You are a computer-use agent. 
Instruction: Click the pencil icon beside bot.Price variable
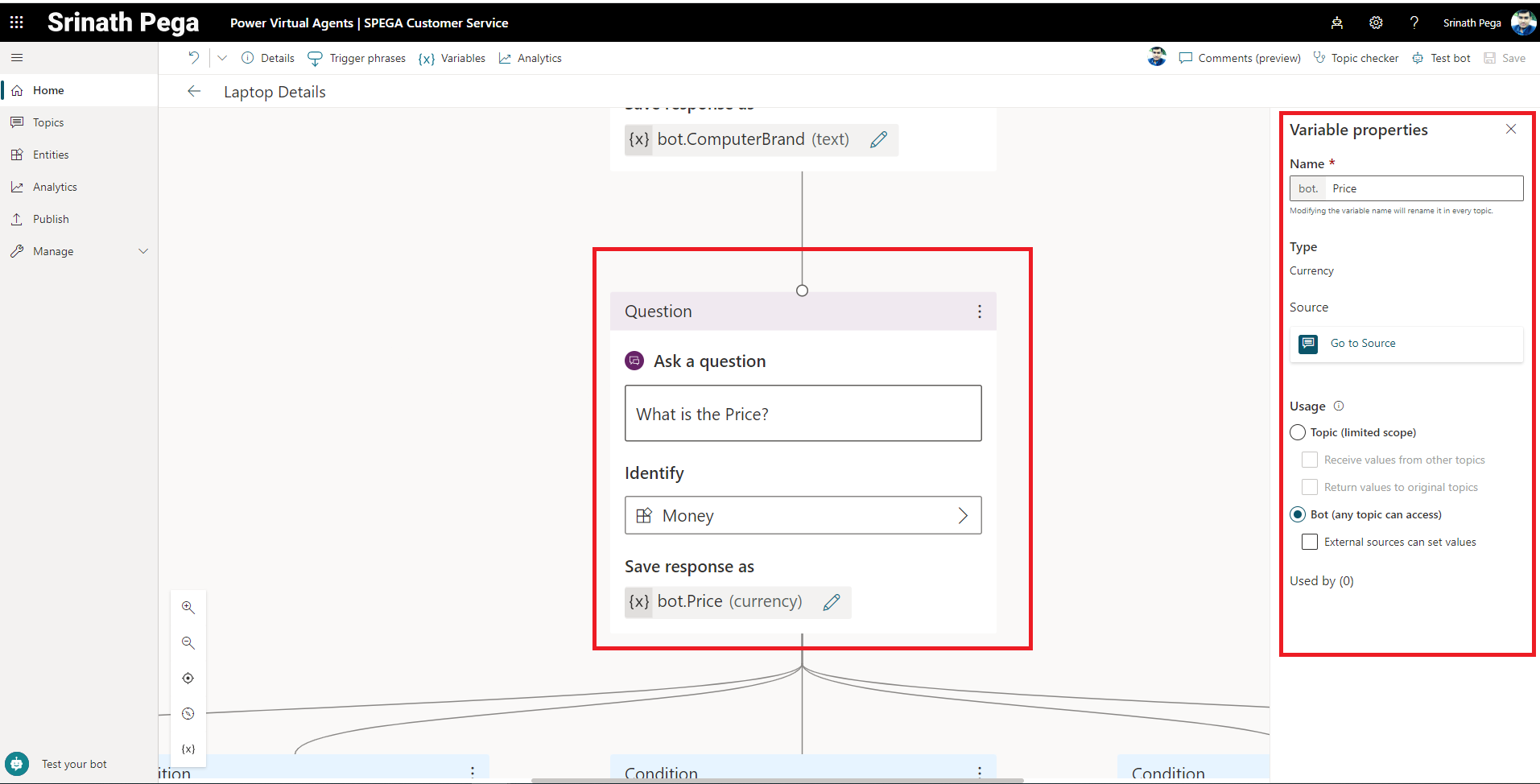(832, 602)
